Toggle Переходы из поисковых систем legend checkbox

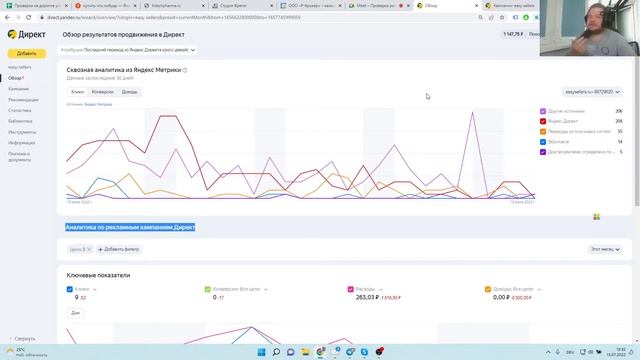[x=543, y=131]
